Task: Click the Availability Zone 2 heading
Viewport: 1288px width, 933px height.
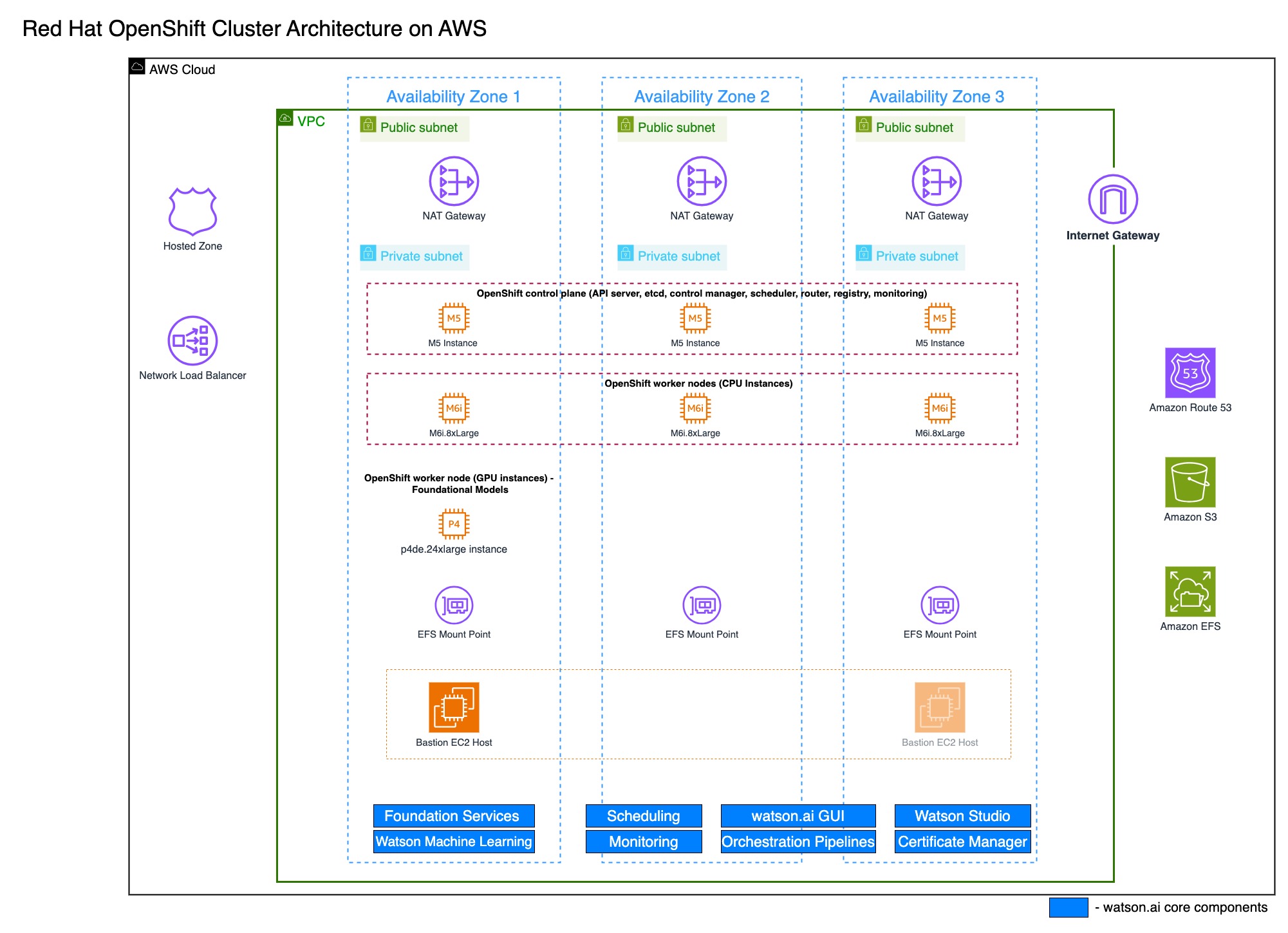Action: (x=702, y=97)
